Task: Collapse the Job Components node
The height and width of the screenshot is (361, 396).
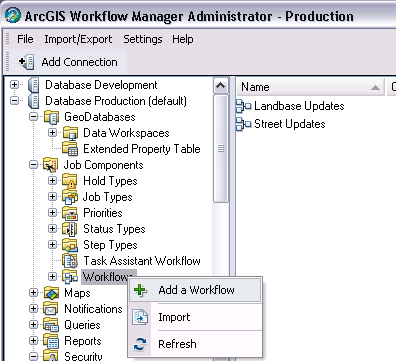Action: tap(33, 165)
